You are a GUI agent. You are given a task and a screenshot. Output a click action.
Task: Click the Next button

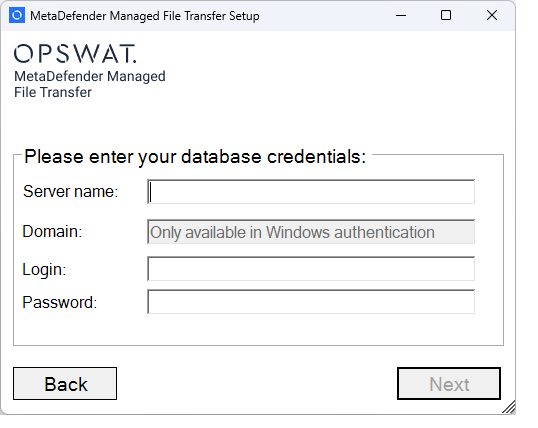[449, 383]
